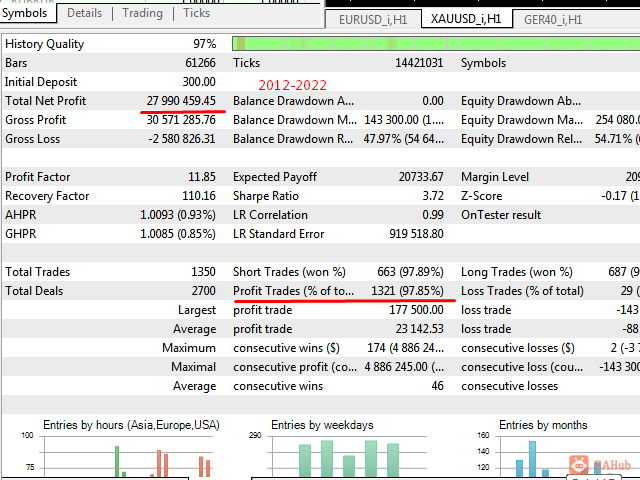
Task: Open the Trading tab
Action: click(x=142, y=13)
